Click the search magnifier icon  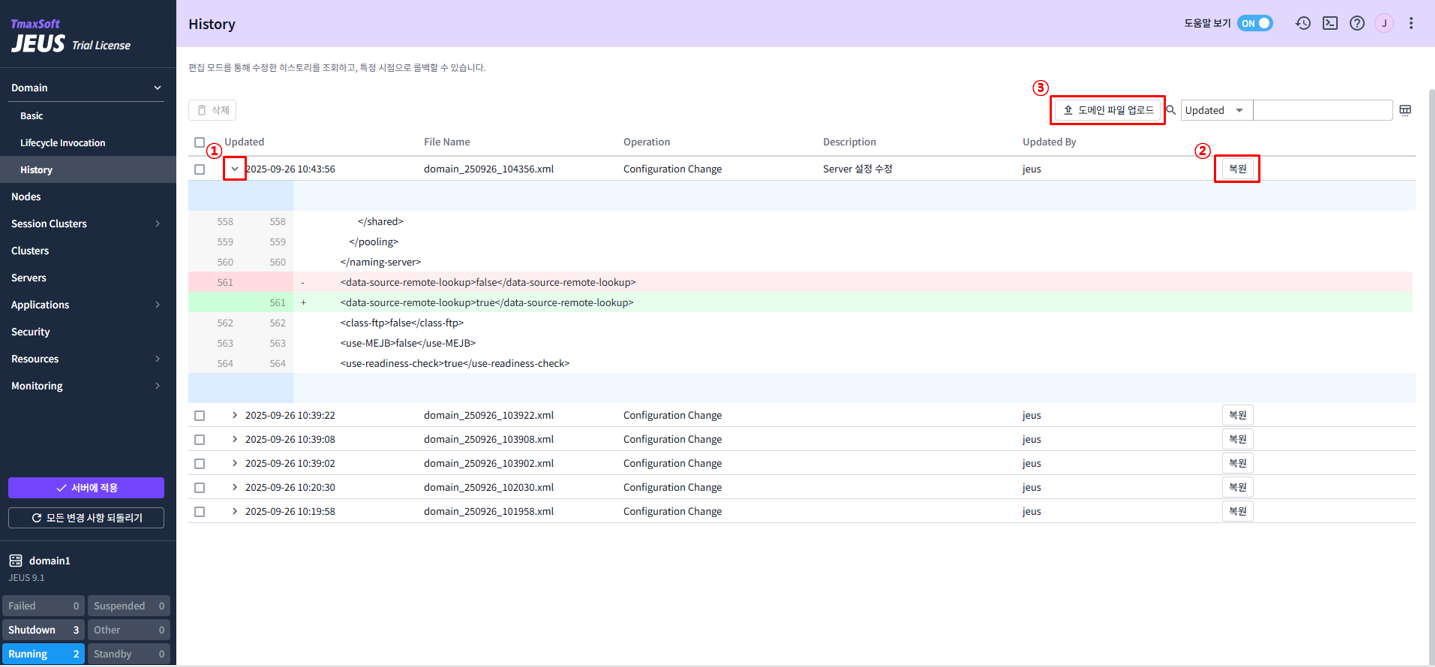pos(1171,110)
